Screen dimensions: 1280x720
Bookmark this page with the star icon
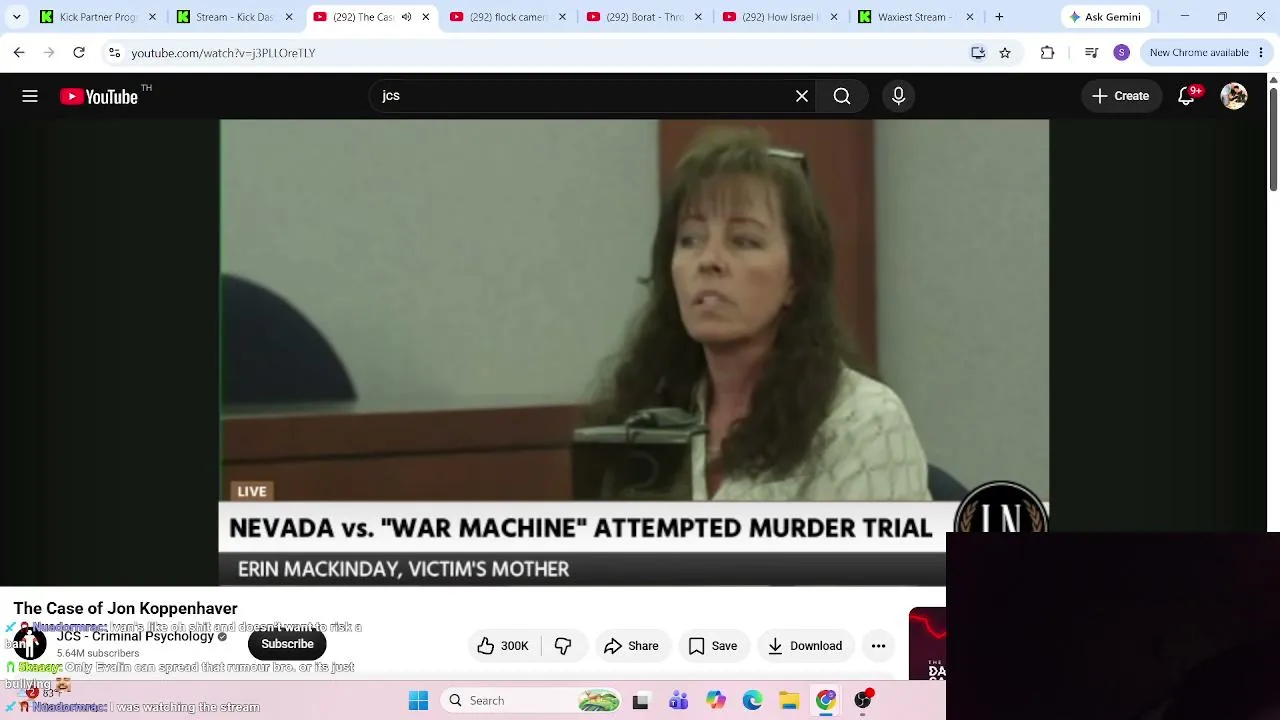1005,53
